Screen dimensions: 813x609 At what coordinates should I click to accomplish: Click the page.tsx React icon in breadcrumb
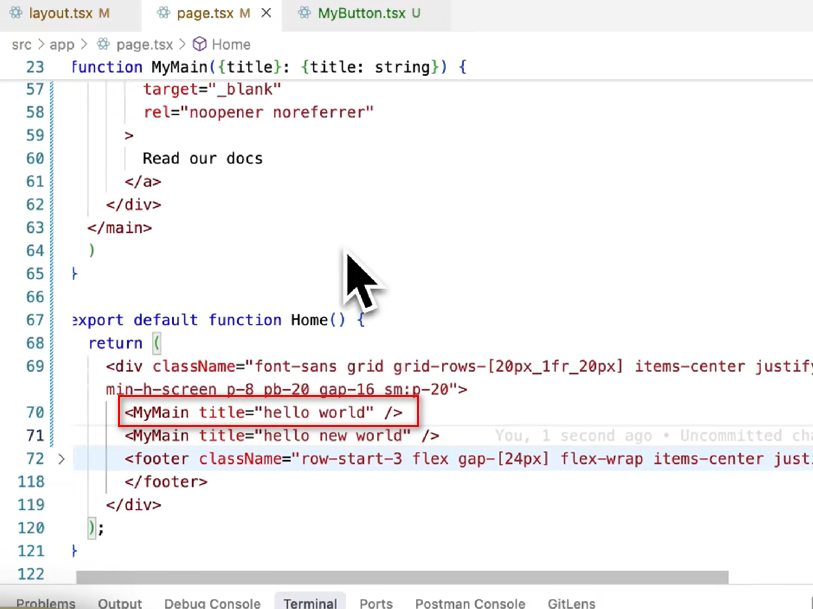104,45
